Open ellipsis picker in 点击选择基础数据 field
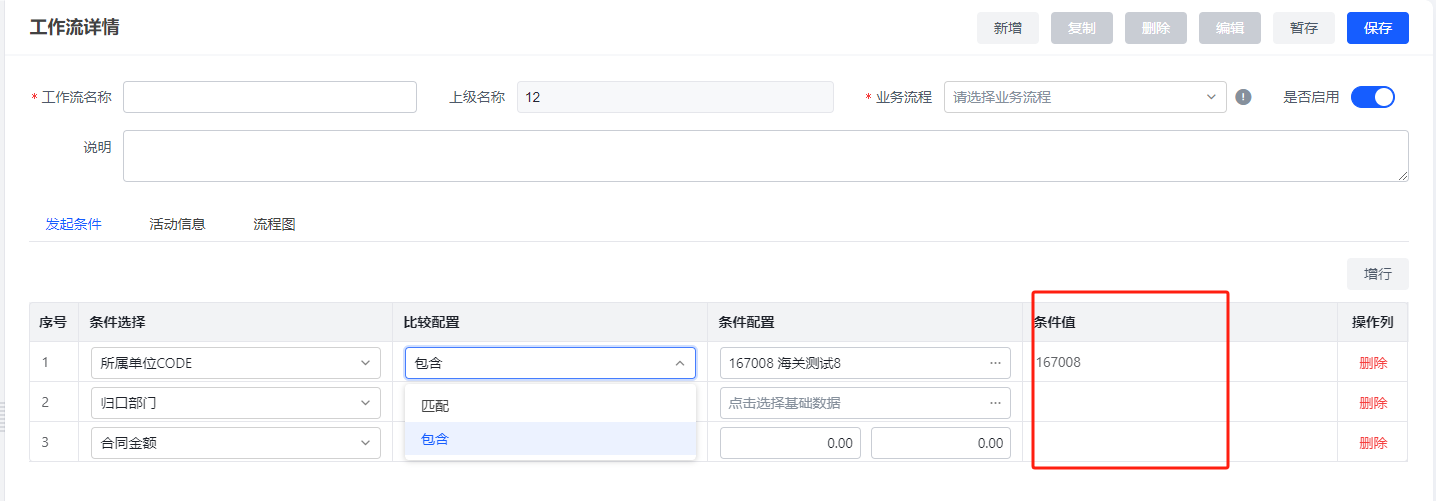 tap(995, 403)
